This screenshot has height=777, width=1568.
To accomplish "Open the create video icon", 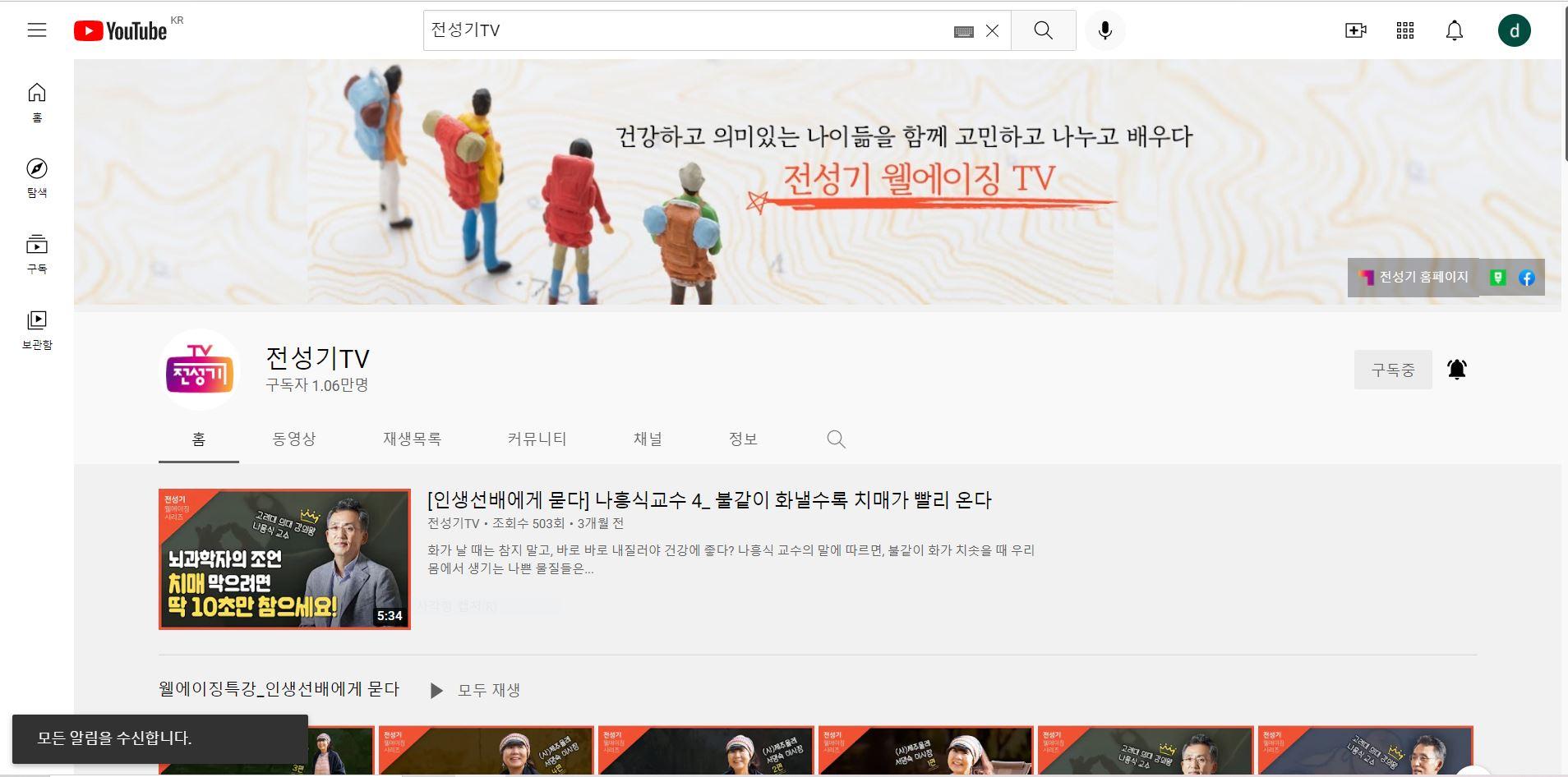I will 1355,30.
